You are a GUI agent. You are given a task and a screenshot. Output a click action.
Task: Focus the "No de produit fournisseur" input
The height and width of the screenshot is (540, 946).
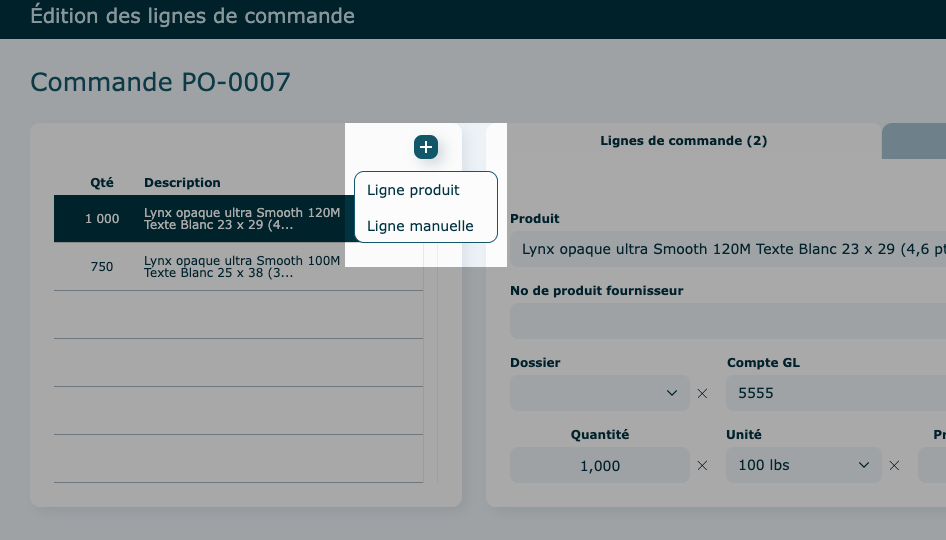point(728,321)
